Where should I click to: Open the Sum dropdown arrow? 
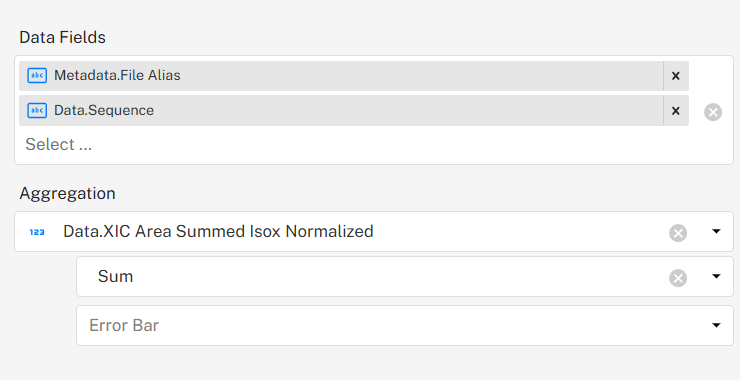pyautogui.click(x=716, y=276)
